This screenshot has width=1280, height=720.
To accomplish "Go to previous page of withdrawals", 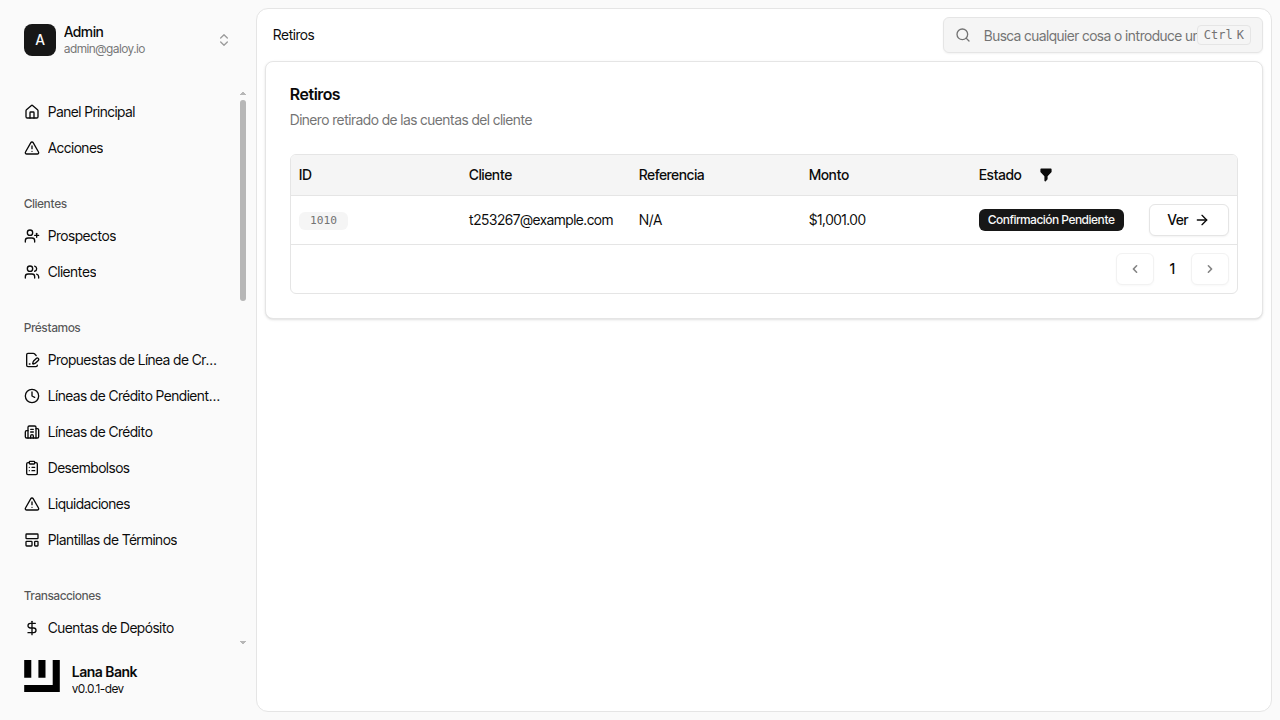I will pos(1135,269).
